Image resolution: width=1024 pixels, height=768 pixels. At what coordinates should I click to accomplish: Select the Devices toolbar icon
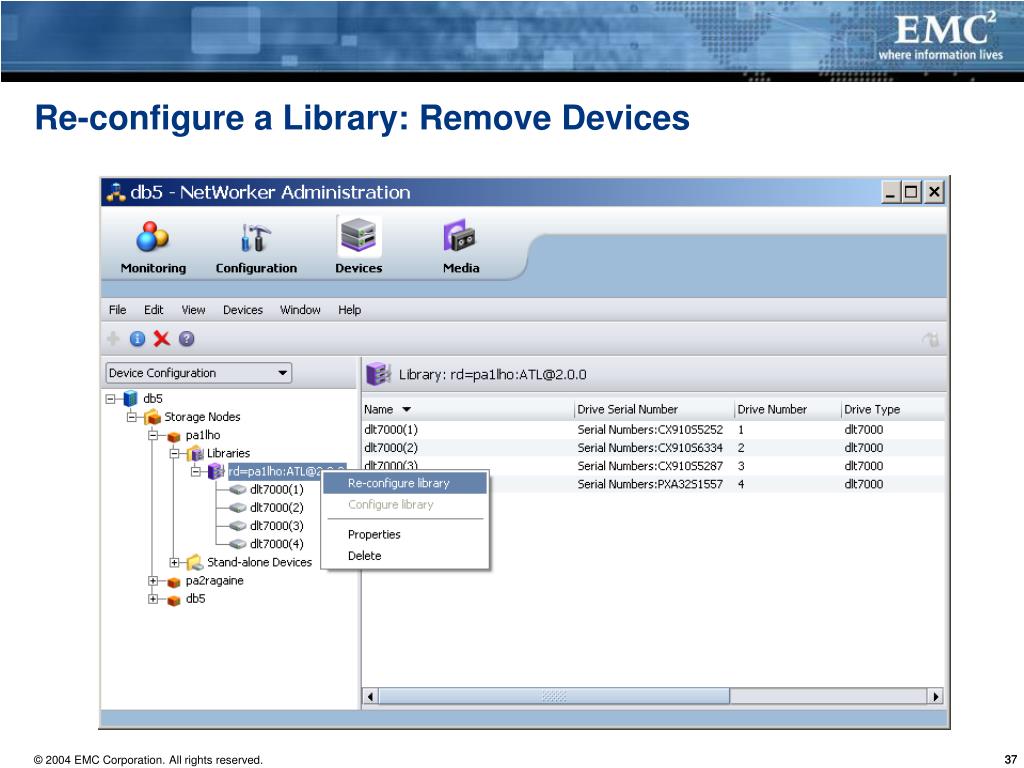pyautogui.click(x=359, y=236)
